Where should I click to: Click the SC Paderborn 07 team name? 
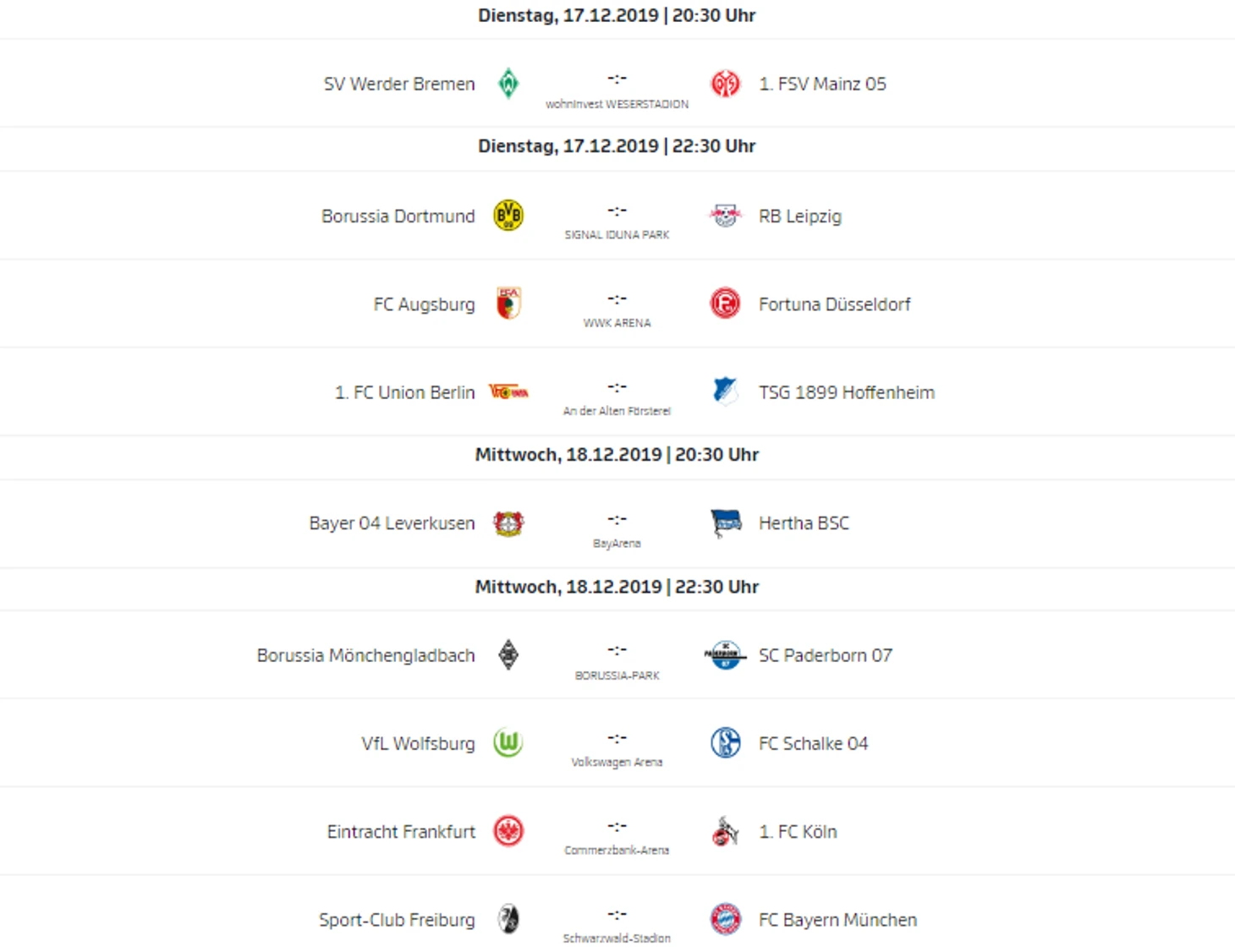click(x=825, y=655)
